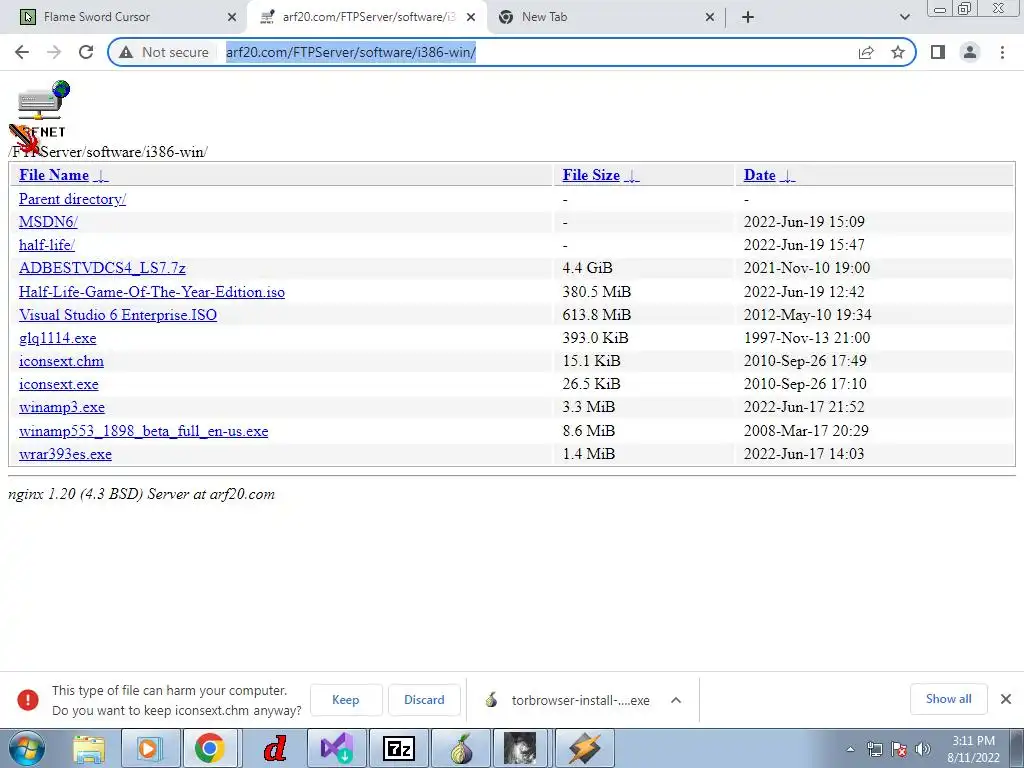Download wrar393es.exe
The height and width of the screenshot is (768, 1024).
tap(65, 454)
